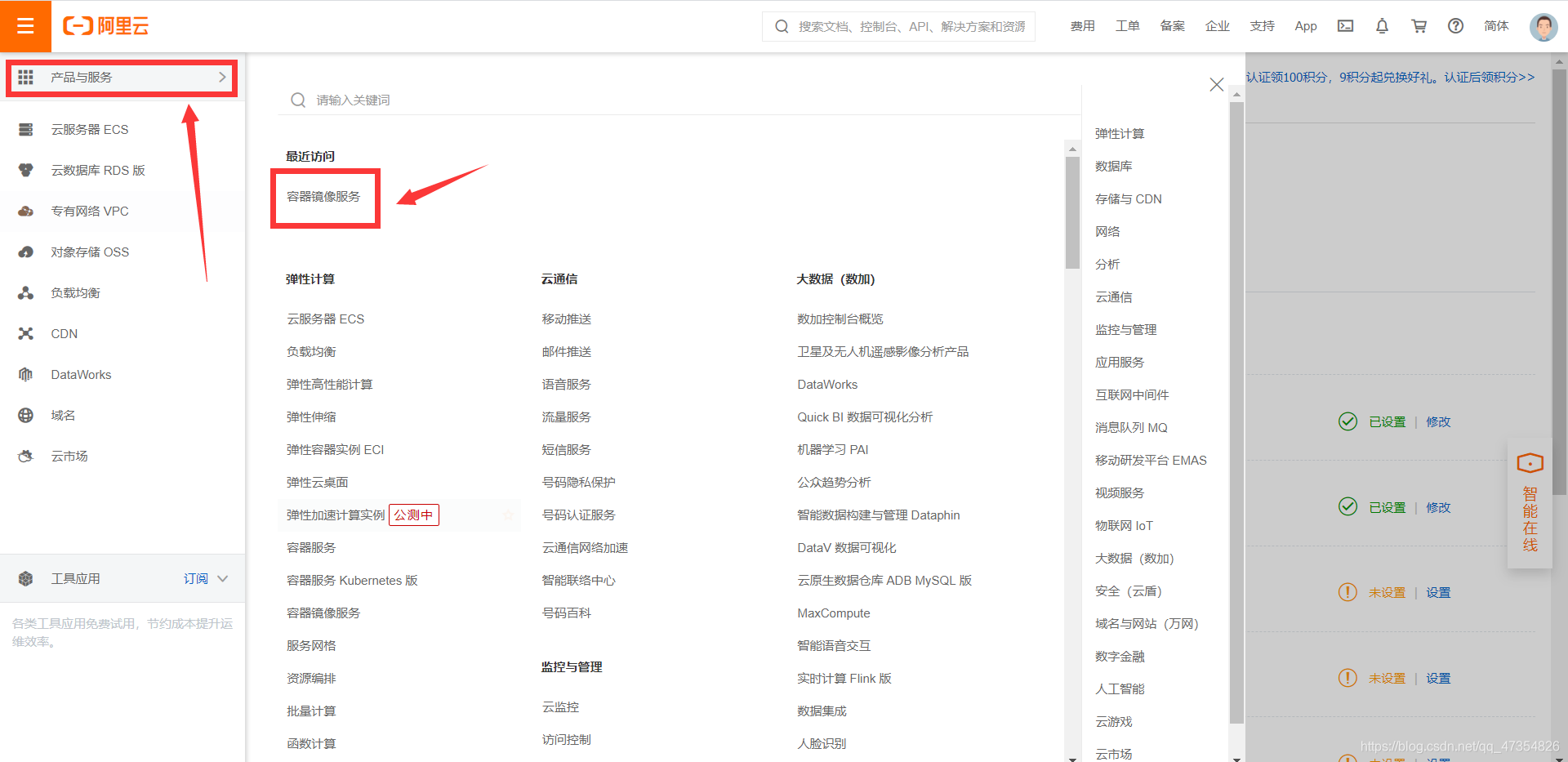Open 云监控 under 监控与管理
Viewport: 1568px width, 762px height.
pyautogui.click(x=561, y=706)
